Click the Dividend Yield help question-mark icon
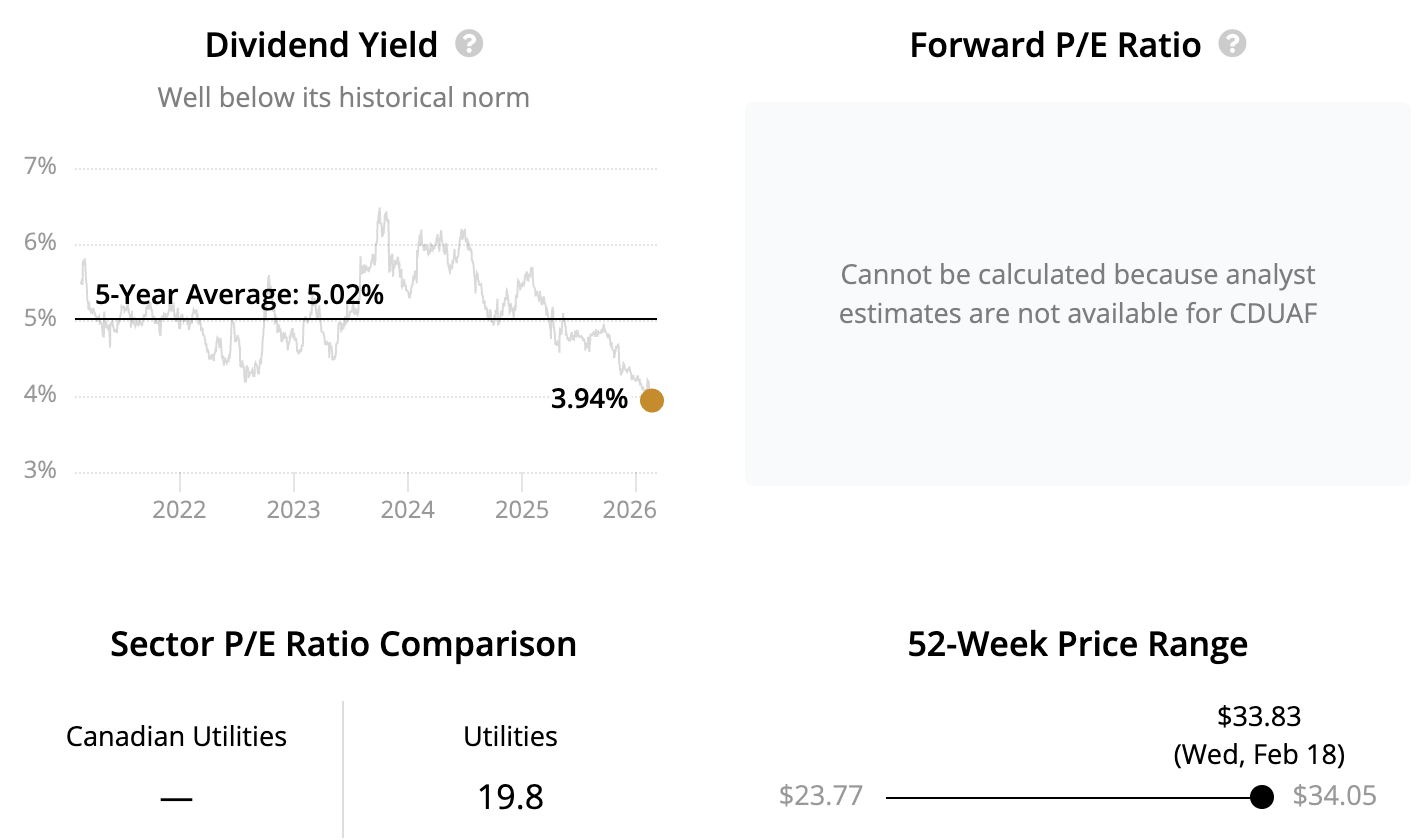Screen dimensions: 1426x840 coord(469,44)
